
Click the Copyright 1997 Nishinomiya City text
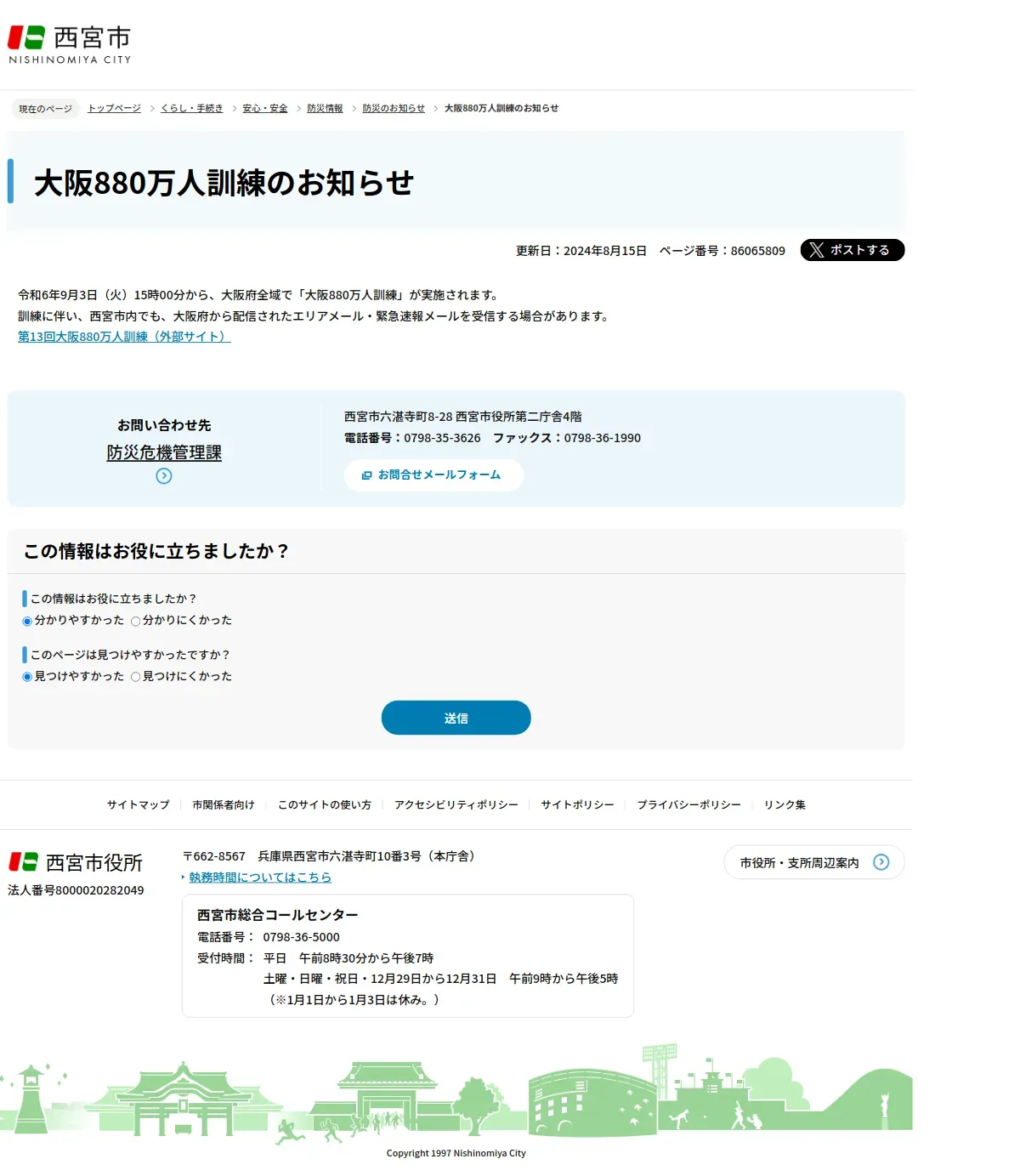(x=456, y=1154)
